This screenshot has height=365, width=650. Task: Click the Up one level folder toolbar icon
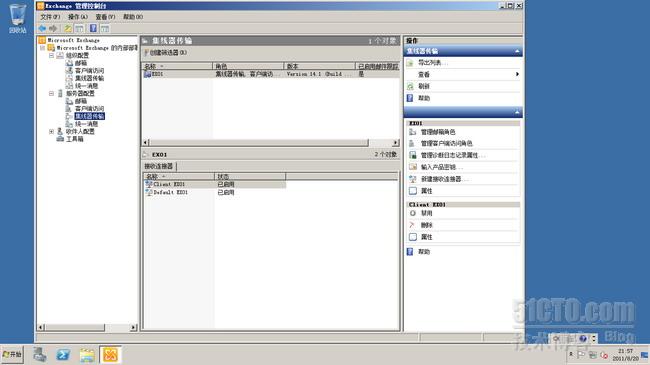[68, 28]
